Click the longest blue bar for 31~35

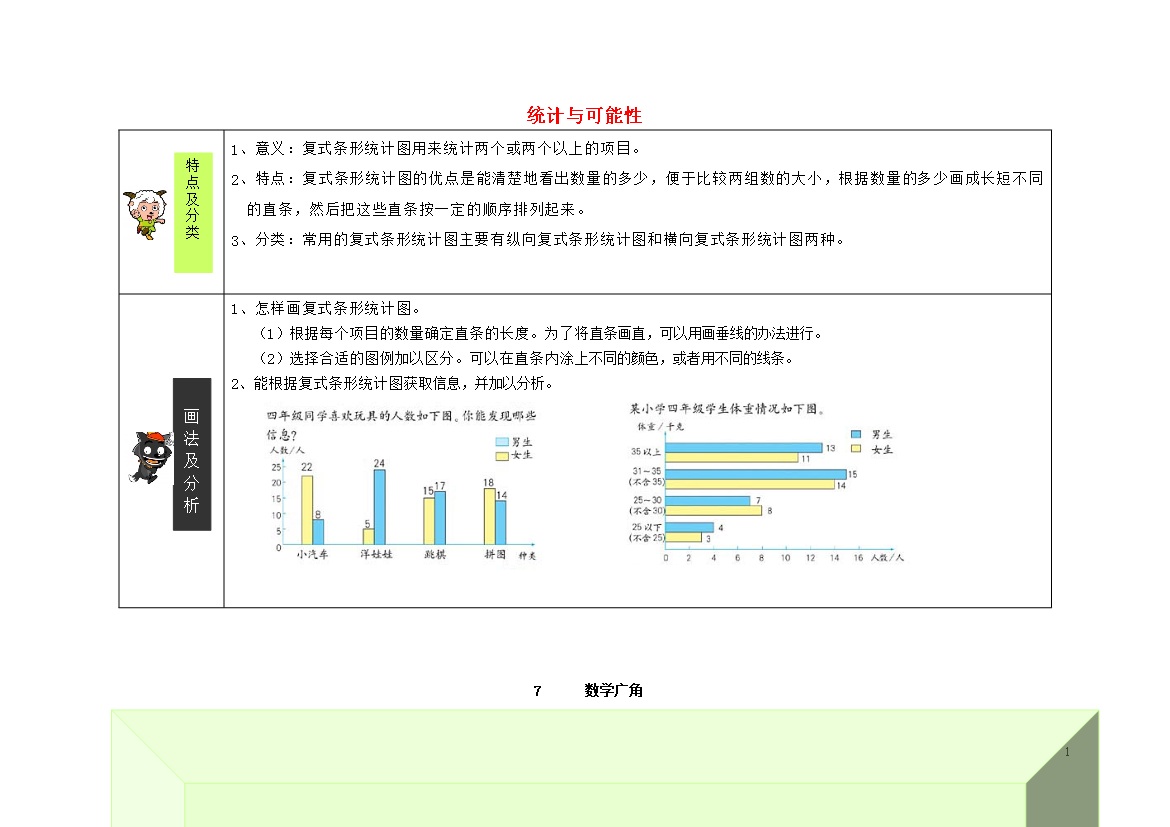coord(756,474)
